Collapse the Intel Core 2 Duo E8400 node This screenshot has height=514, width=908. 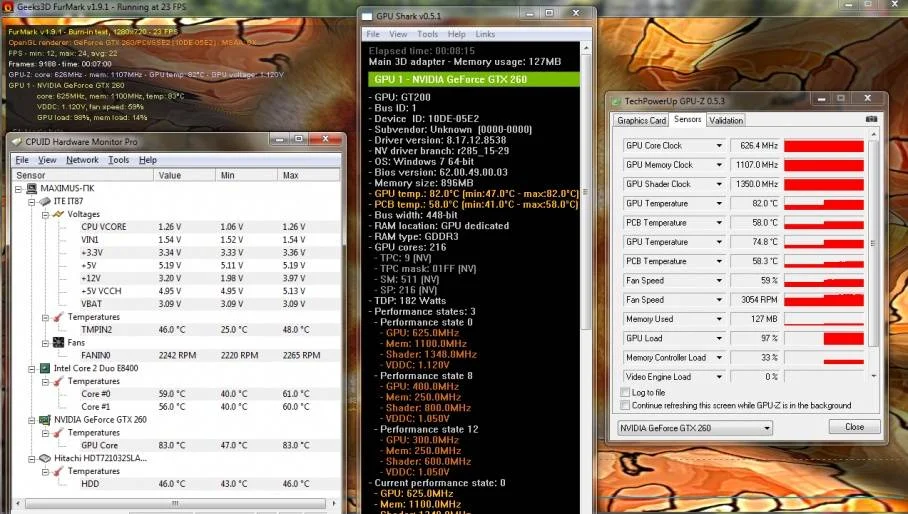tap(32, 369)
